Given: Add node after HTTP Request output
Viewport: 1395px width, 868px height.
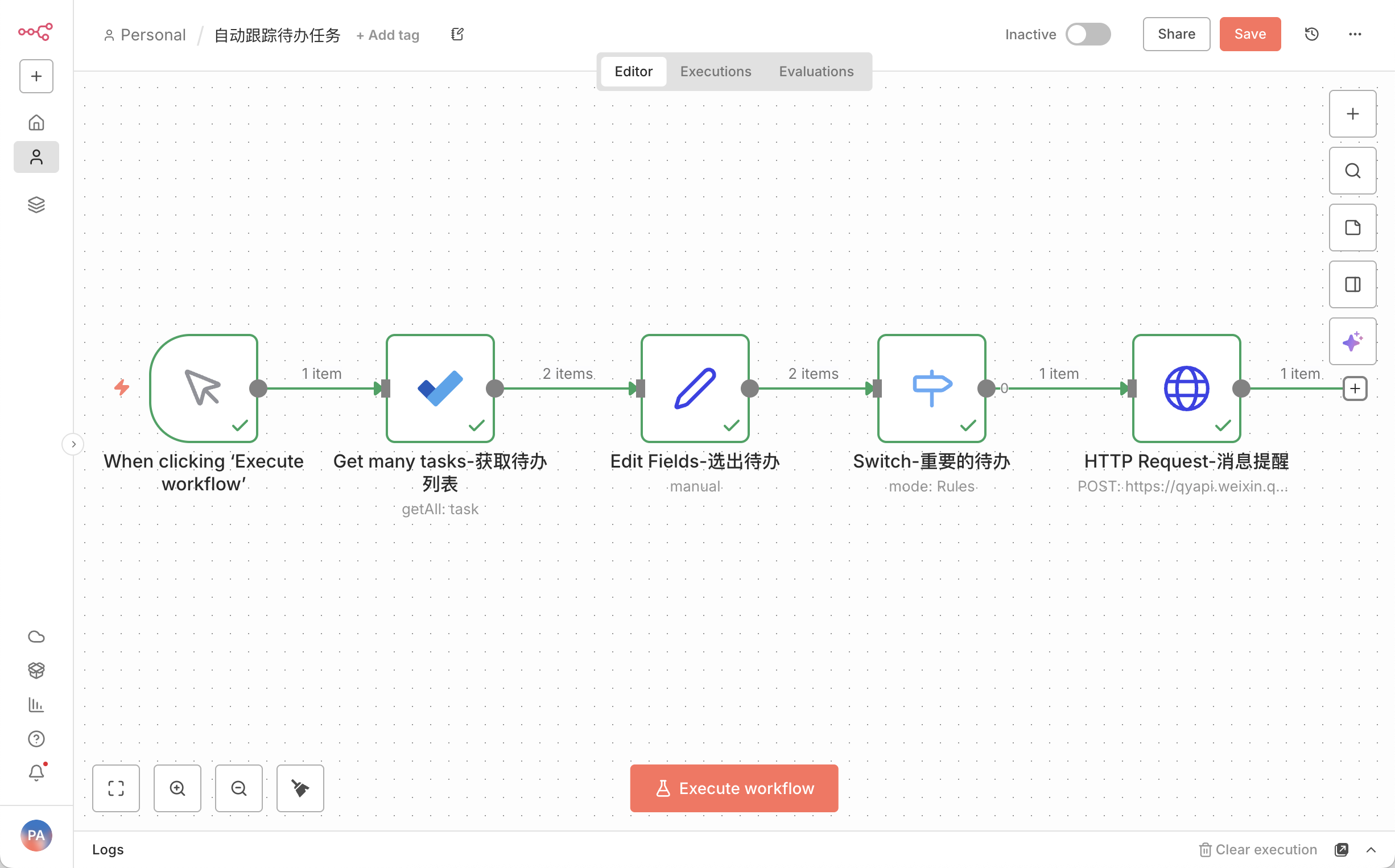Looking at the screenshot, I should click(x=1355, y=388).
